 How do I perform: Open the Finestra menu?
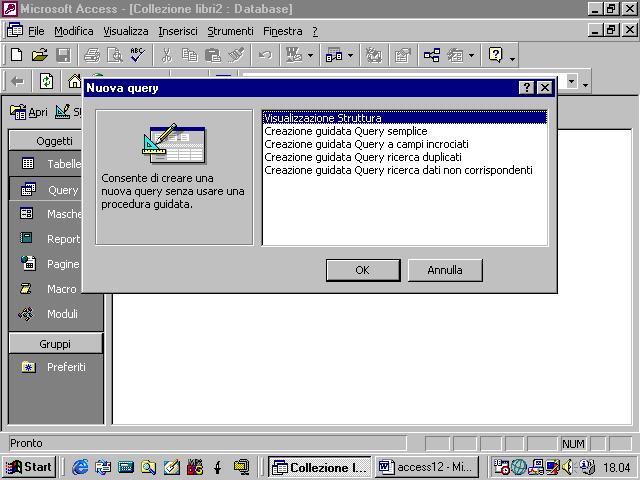[283, 31]
